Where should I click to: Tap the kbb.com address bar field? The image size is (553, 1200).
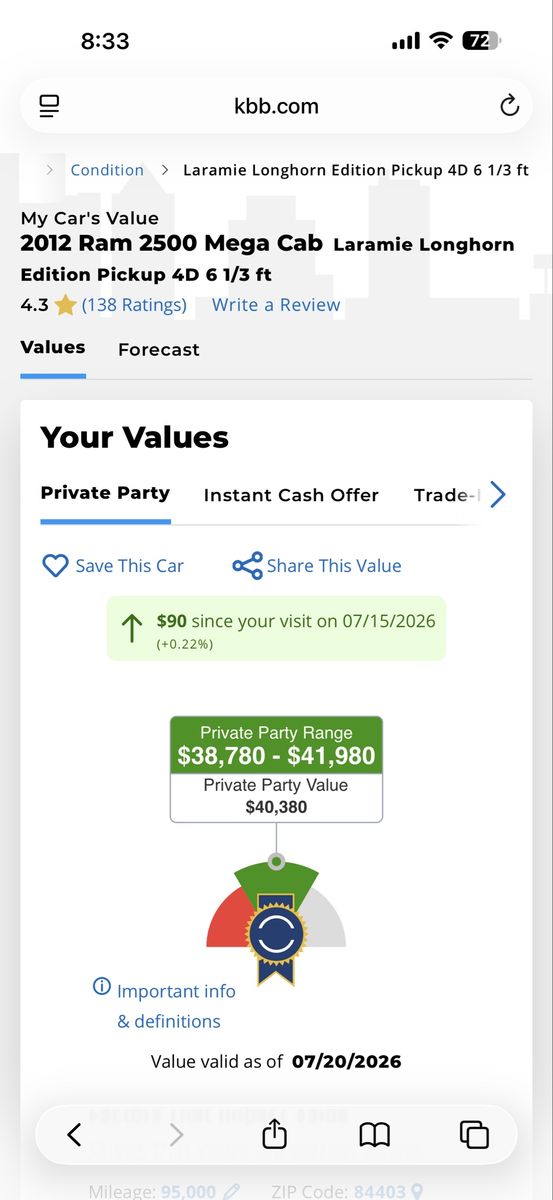coord(276,106)
